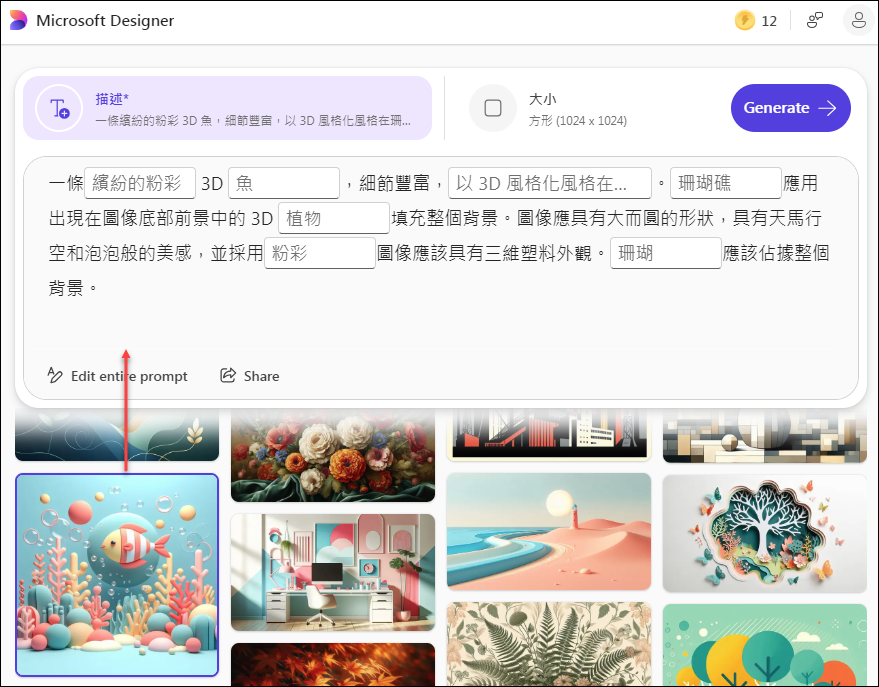Viewport: 879px width, 687px height.
Task: Click the 珊瑚 prompt field before 應該佔據
Action: pos(665,253)
